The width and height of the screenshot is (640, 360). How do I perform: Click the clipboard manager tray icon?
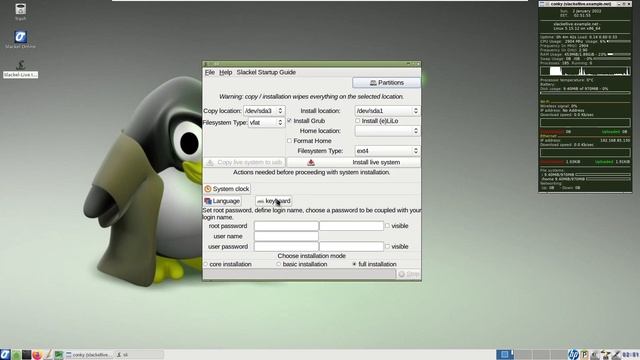[584, 355]
